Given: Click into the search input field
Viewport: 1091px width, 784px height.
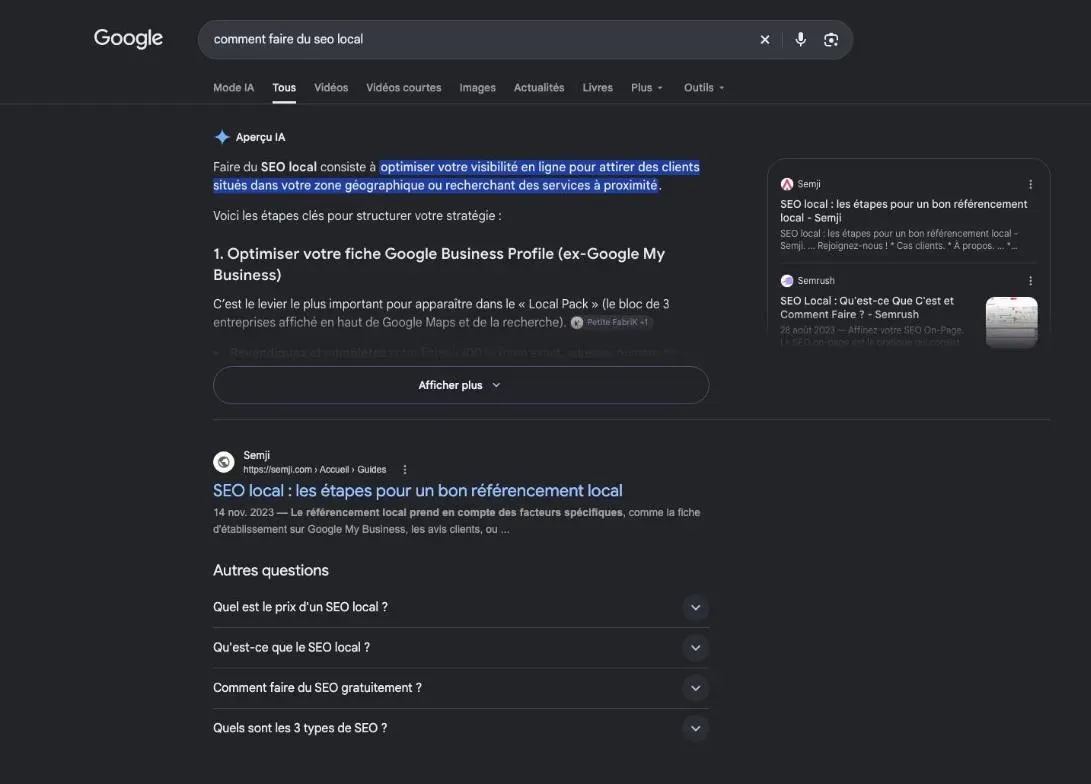Looking at the screenshot, I should 480,40.
